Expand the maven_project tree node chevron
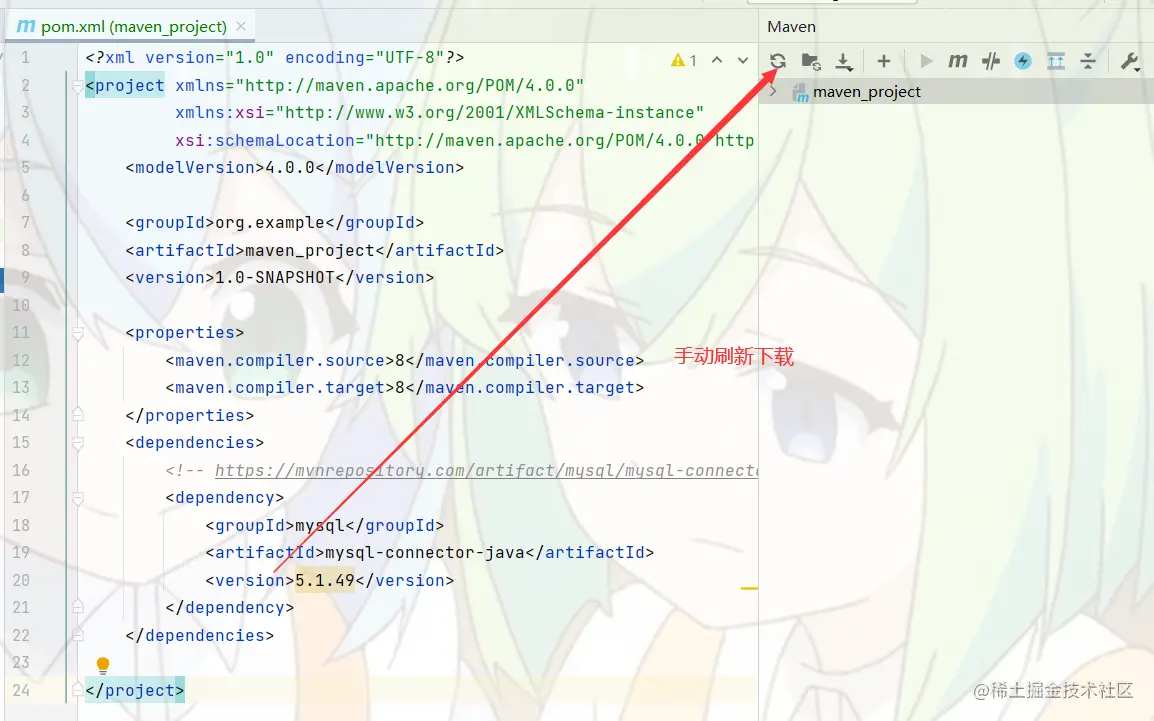 tap(773, 92)
